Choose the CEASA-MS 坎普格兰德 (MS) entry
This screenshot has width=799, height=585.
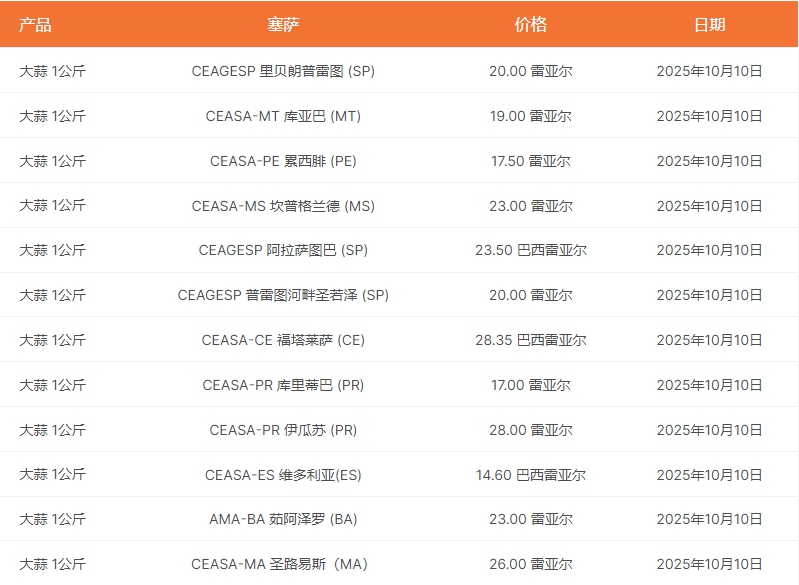(283, 206)
